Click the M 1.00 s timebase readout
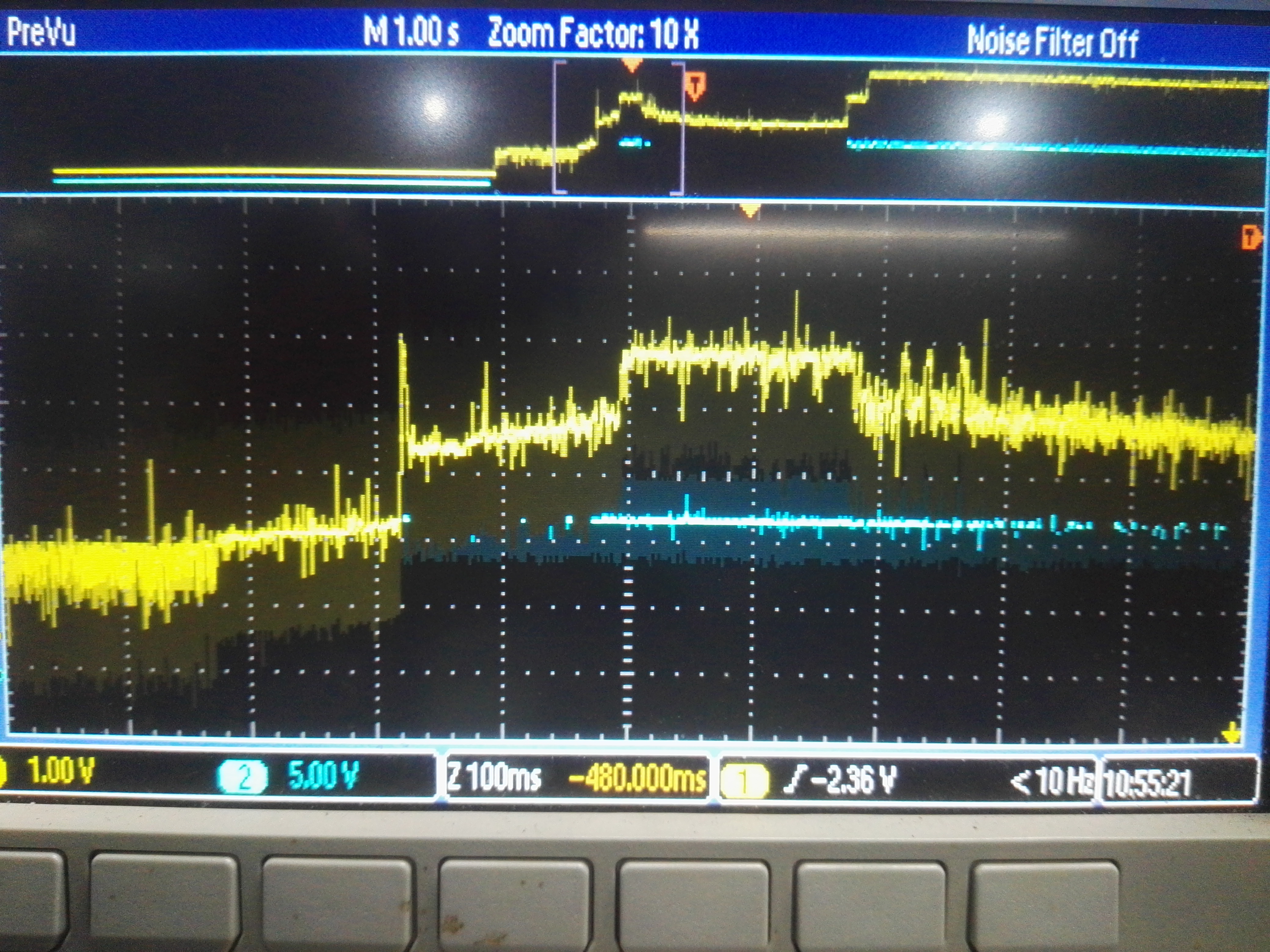The height and width of the screenshot is (952, 1270). click(x=411, y=31)
